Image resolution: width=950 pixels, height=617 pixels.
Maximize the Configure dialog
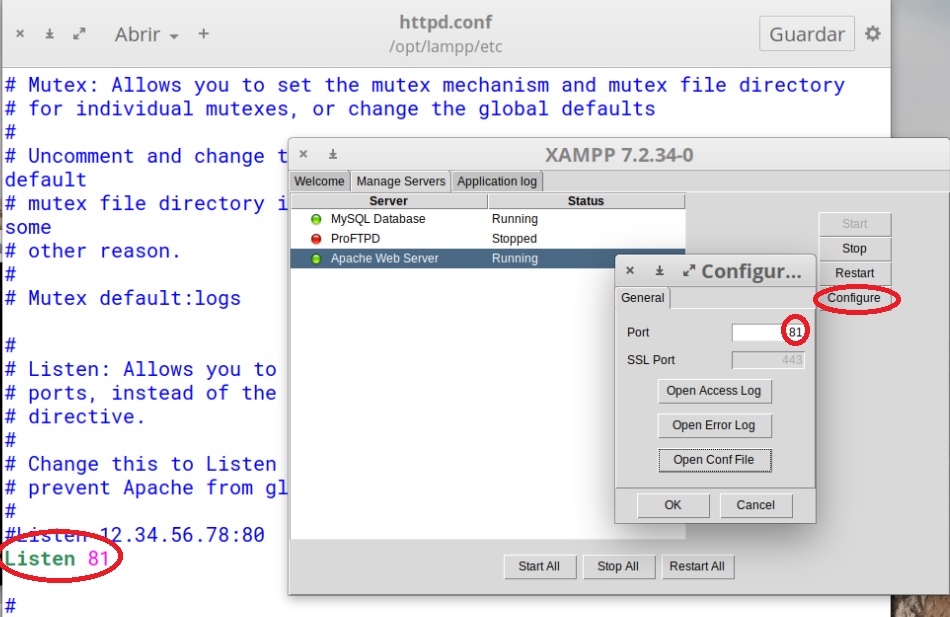pos(689,271)
